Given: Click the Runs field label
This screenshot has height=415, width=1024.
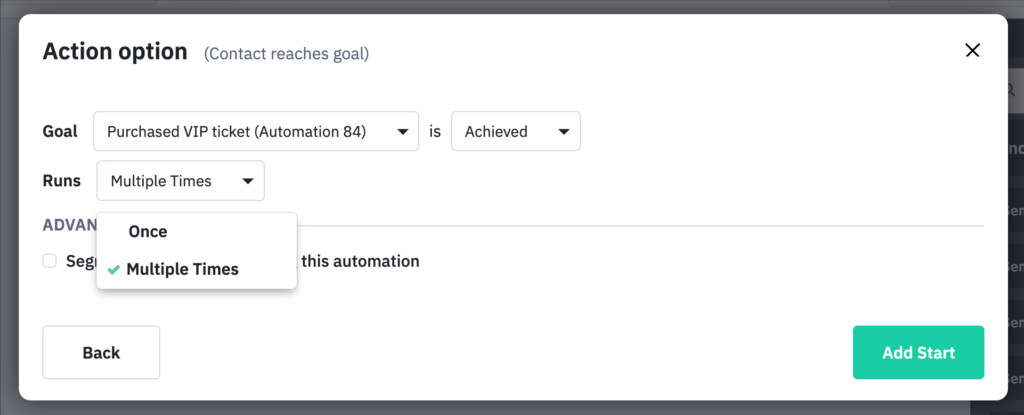Looking at the screenshot, I should point(62,181).
